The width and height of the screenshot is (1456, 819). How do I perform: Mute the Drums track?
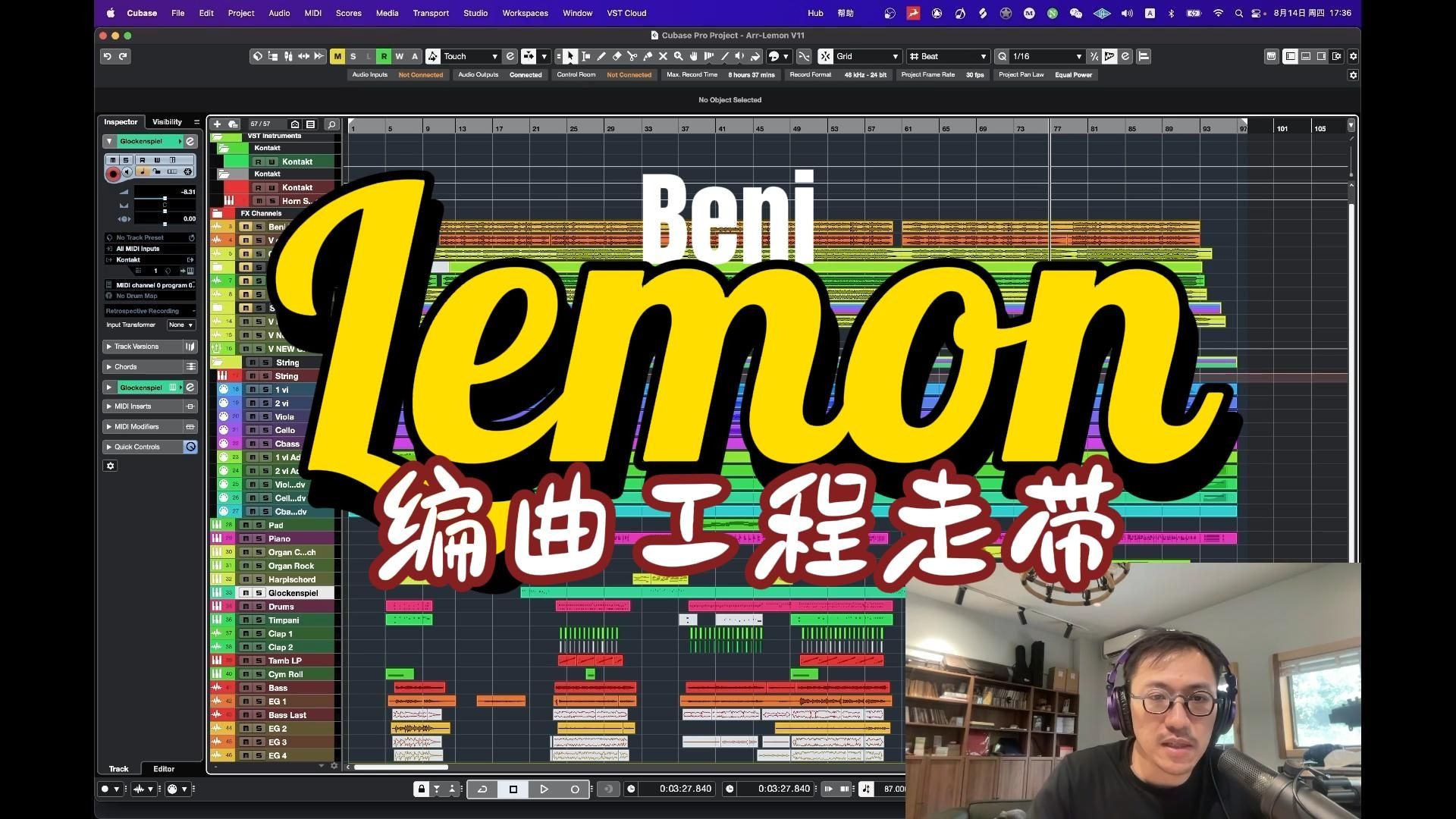coord(246,606)
